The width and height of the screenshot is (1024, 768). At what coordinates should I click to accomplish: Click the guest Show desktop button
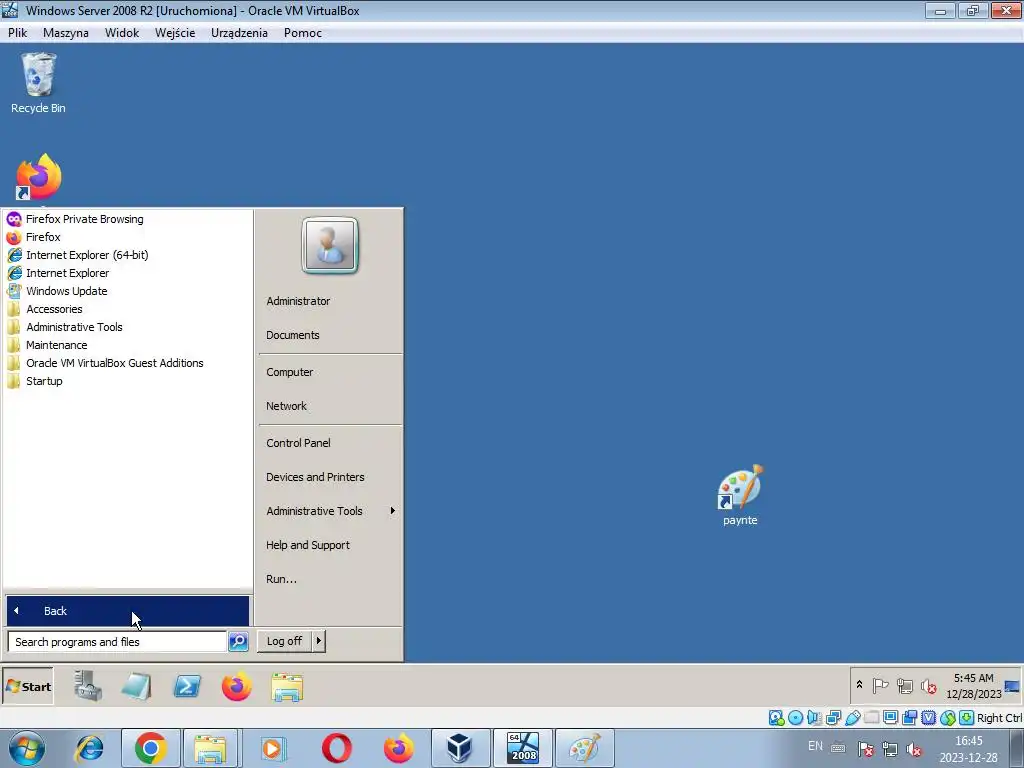[x=1012, y=686]
